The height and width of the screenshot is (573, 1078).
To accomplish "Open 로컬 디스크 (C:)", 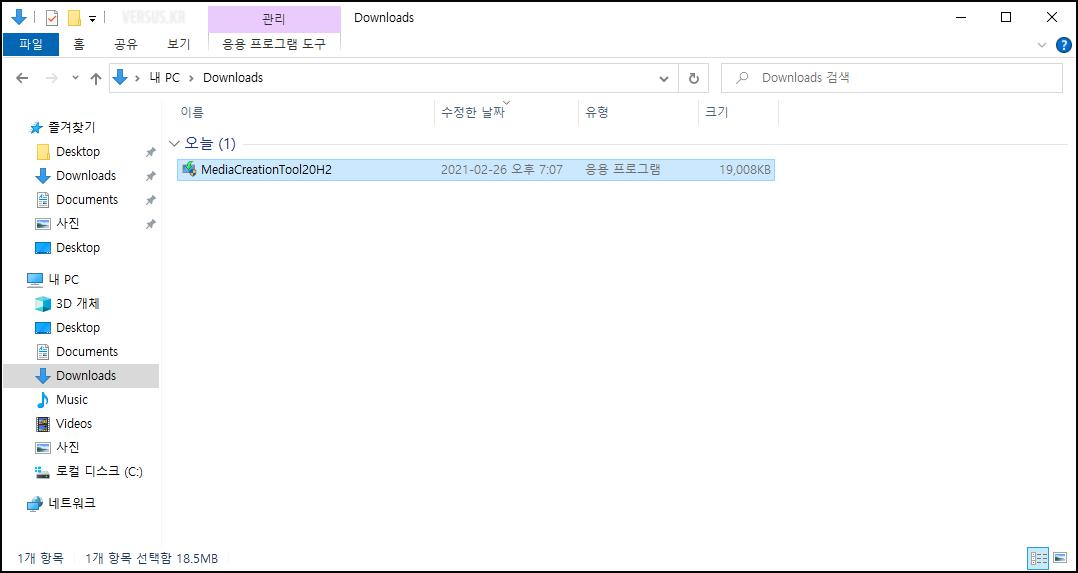I will click(99, 472).
